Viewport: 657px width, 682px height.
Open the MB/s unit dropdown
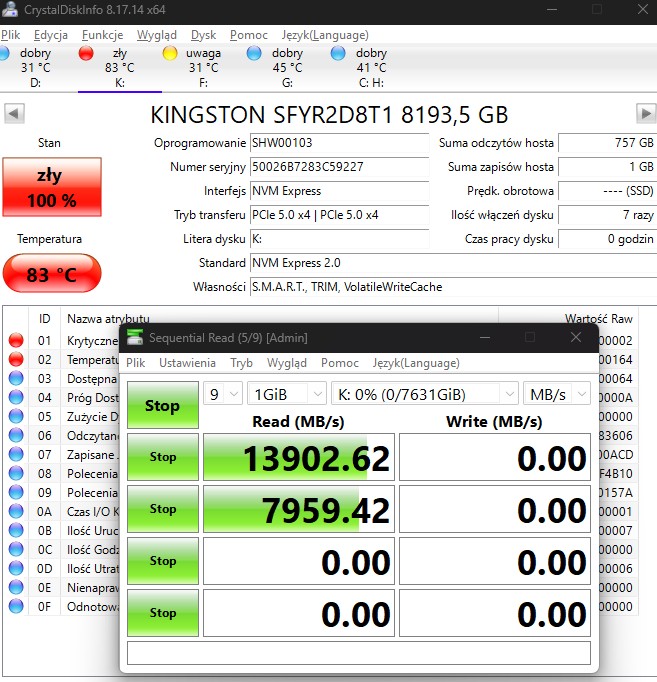[557, 394]
